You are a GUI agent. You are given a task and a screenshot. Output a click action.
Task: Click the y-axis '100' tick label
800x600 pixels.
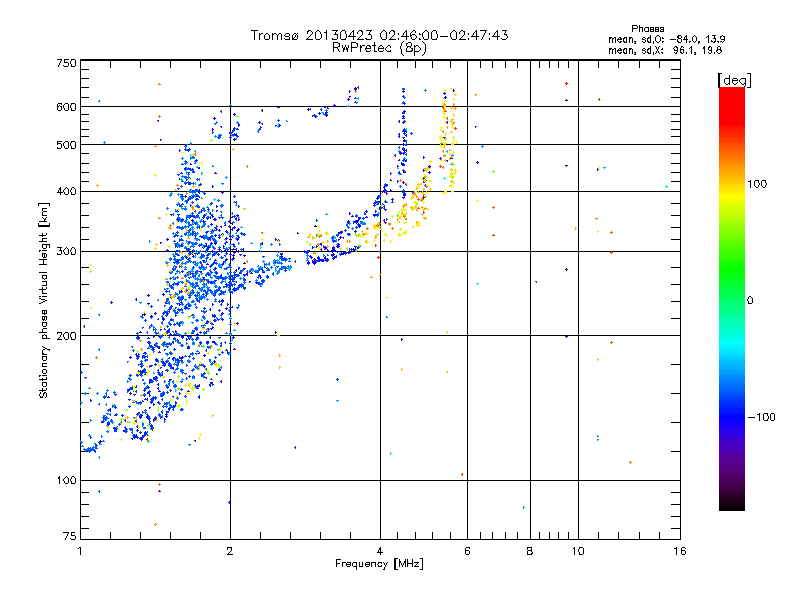tap(66, 480)
